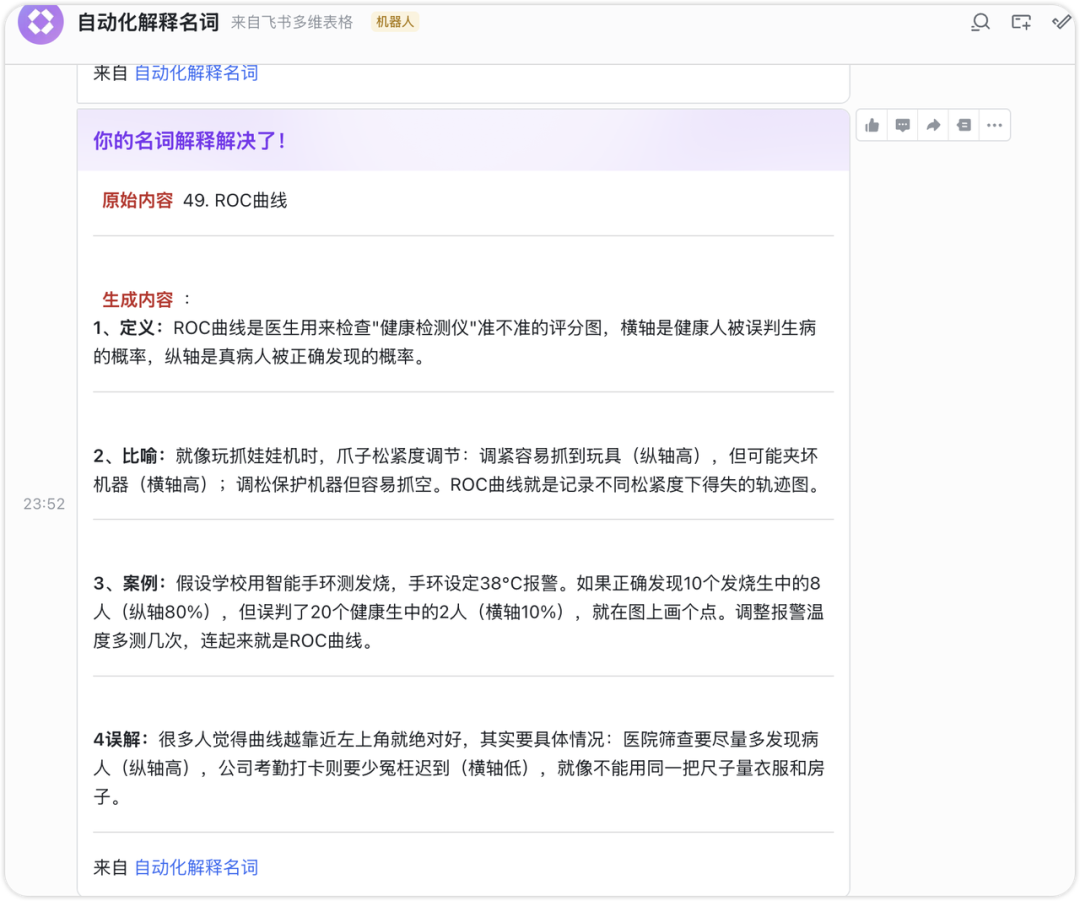Click the 机器人 tag badge
1080x901 pixels.
395,22
